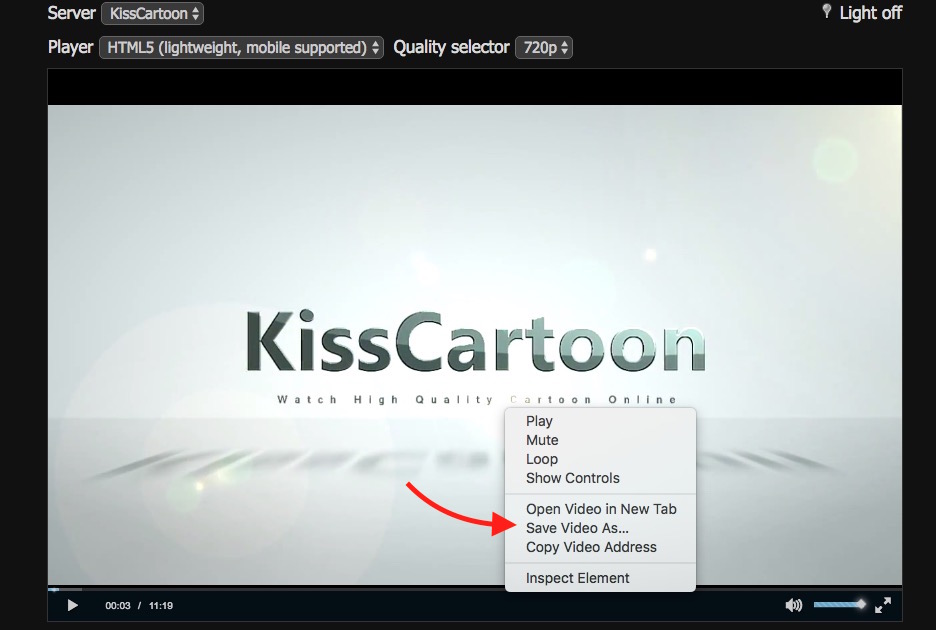Choose Open Video in New Tab
The width and height of the screenshot is (936, 630).
click(601, 509)
